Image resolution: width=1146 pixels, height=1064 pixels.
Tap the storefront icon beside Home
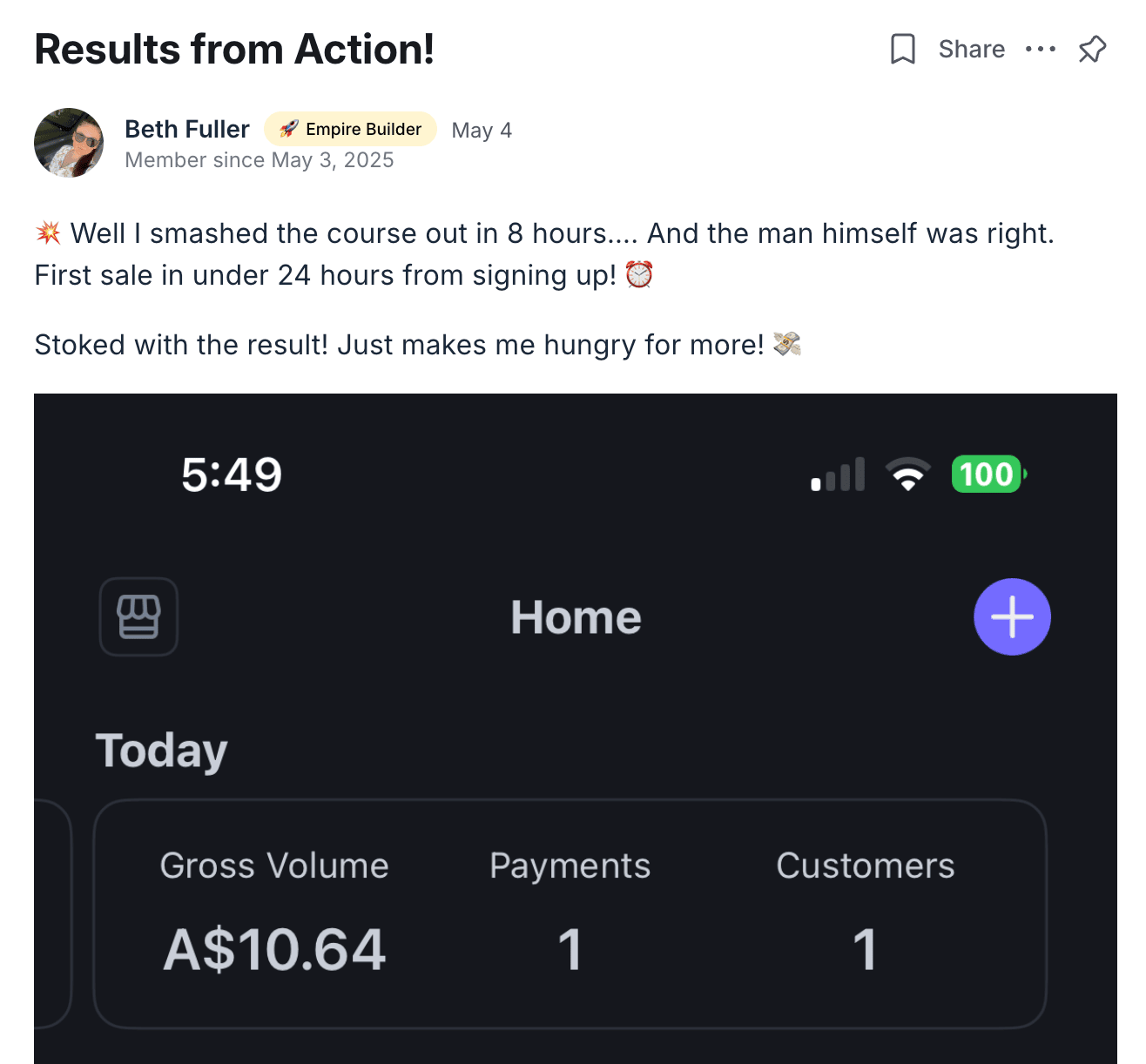(x=139, y=616)
